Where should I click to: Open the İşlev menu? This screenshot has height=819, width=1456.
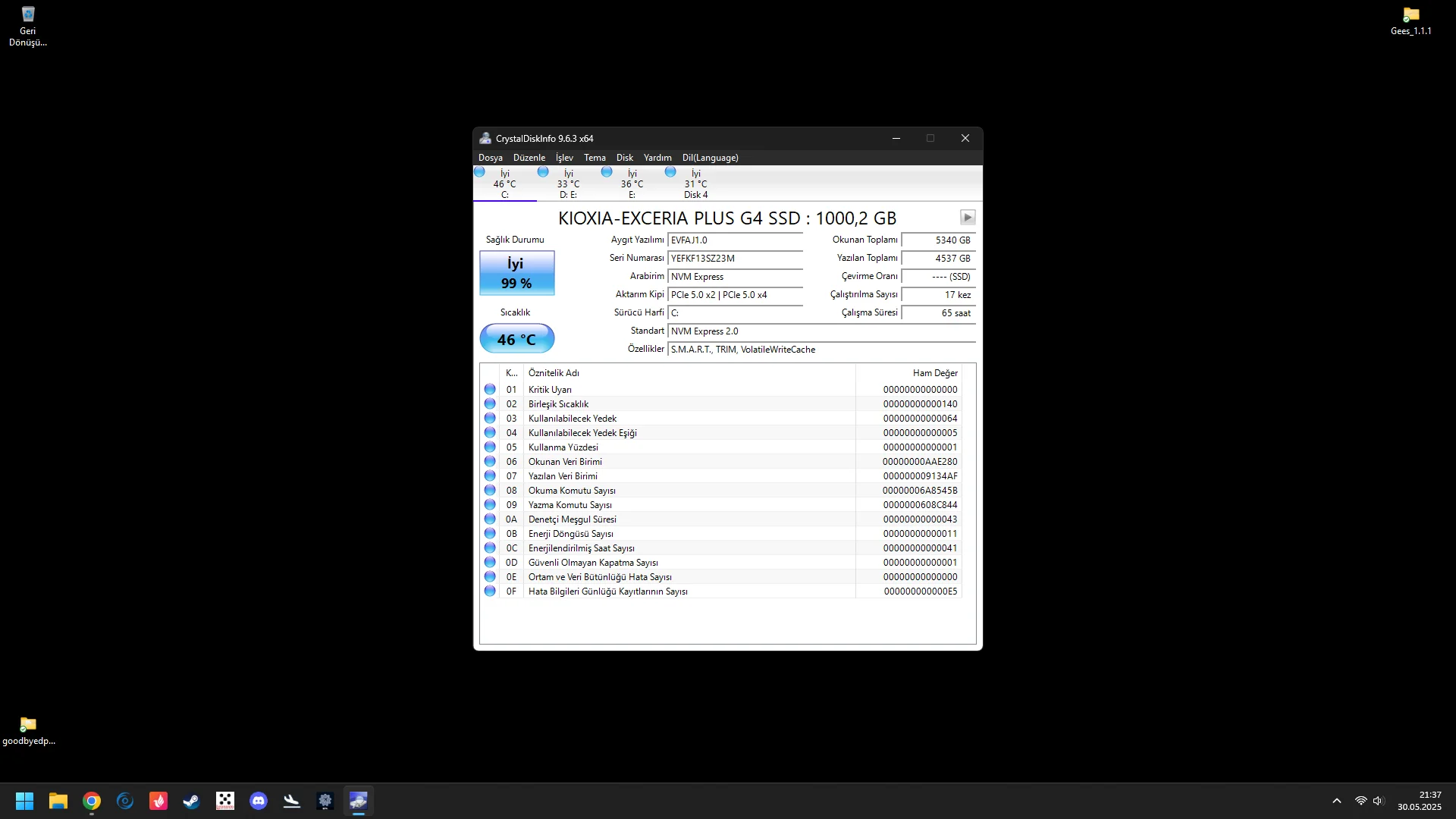[564, 158]
